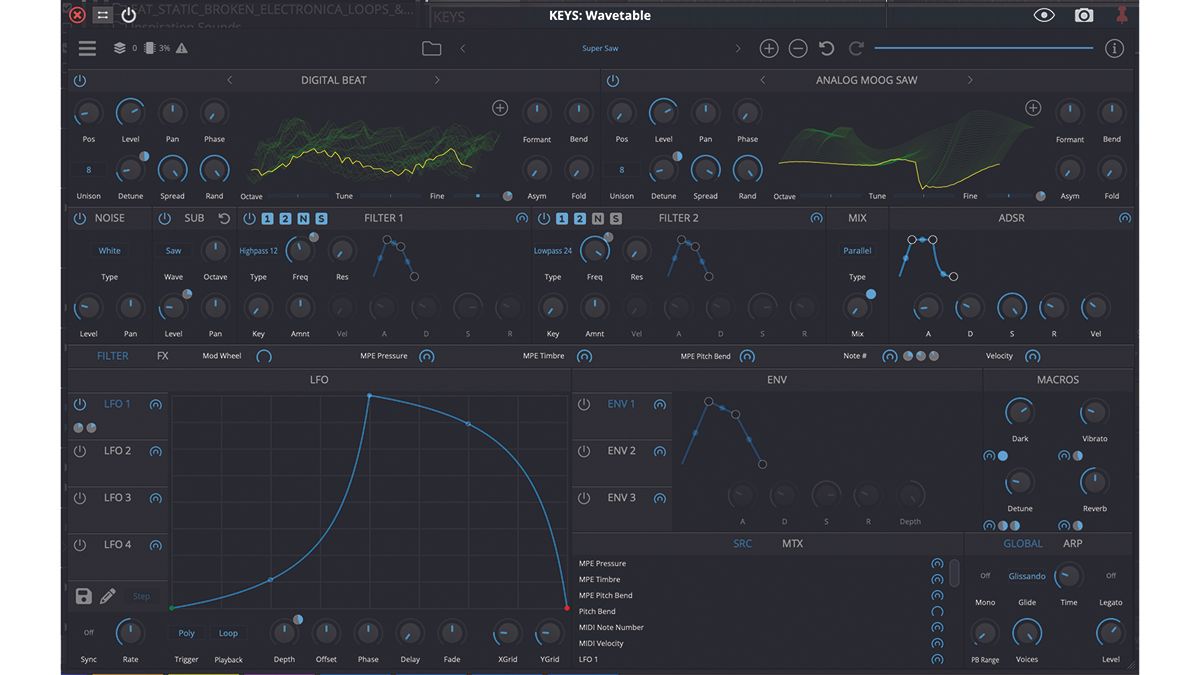Toggle the NOISE module power button
1200x675 pixels.
pyautogui.click(x=79, y=217)
